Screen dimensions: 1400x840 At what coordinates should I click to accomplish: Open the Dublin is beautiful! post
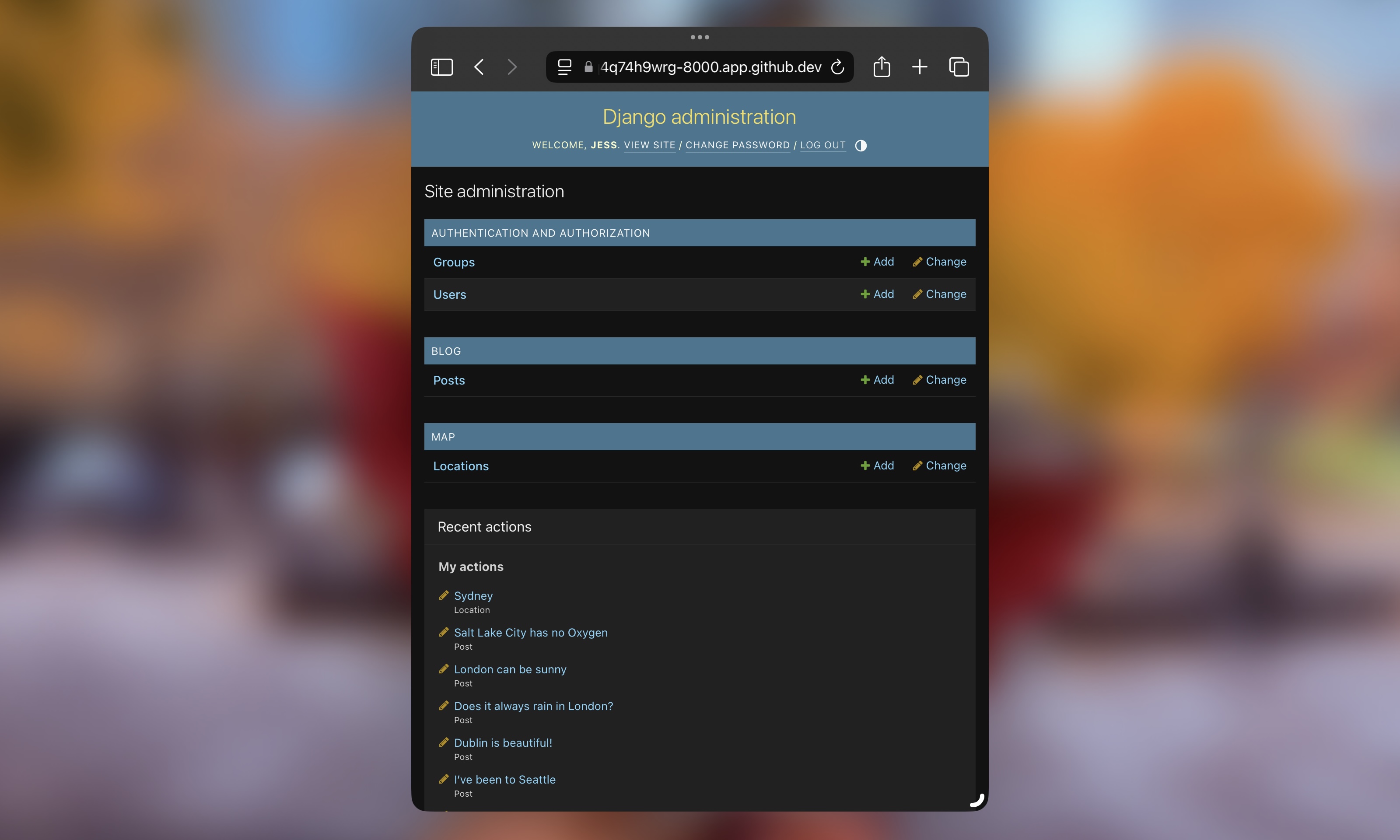[x=503, y=742]
